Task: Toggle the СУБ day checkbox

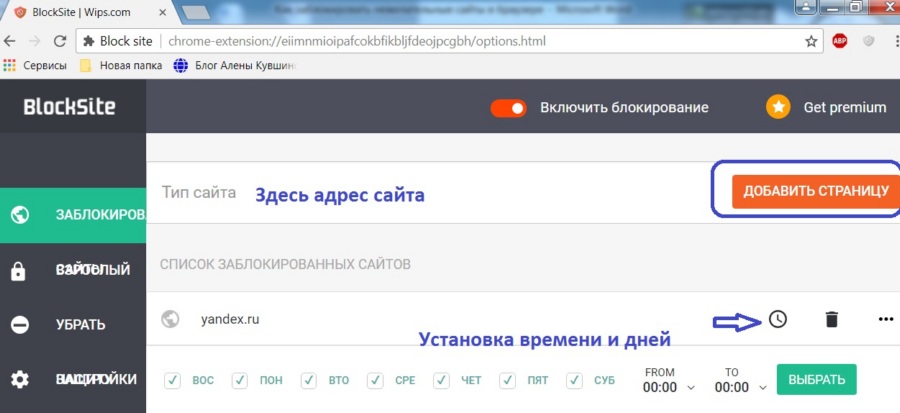Action: 575,380
